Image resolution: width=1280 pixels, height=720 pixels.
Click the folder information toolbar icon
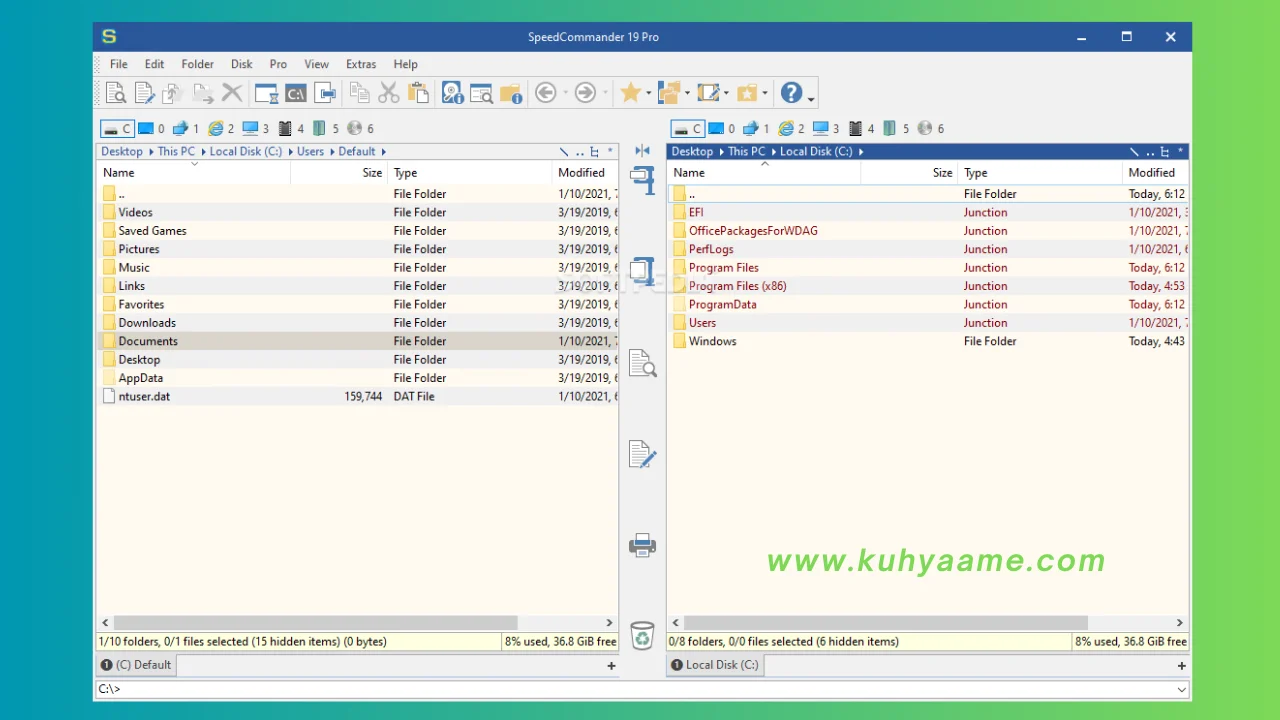pyautogui.click(x=511, y=93)
